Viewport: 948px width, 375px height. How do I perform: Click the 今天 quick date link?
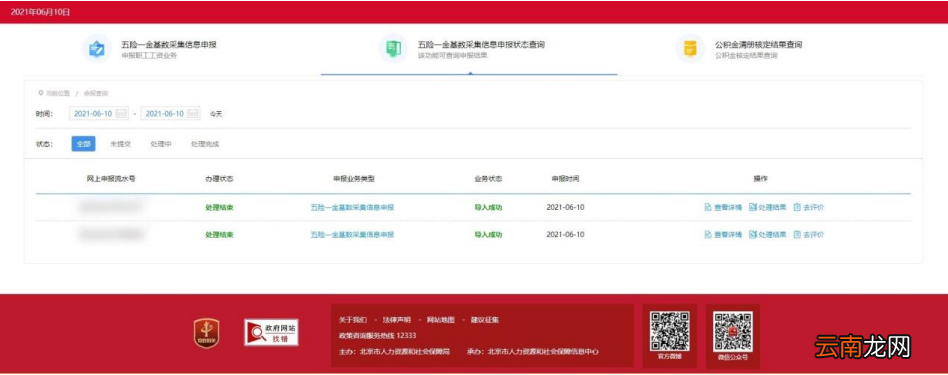tap(216, 114)
